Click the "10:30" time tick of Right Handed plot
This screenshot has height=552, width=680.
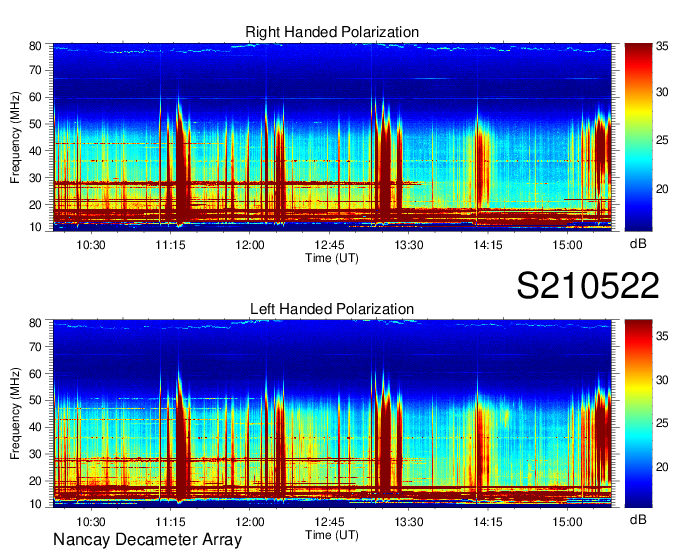coord(91,245)
